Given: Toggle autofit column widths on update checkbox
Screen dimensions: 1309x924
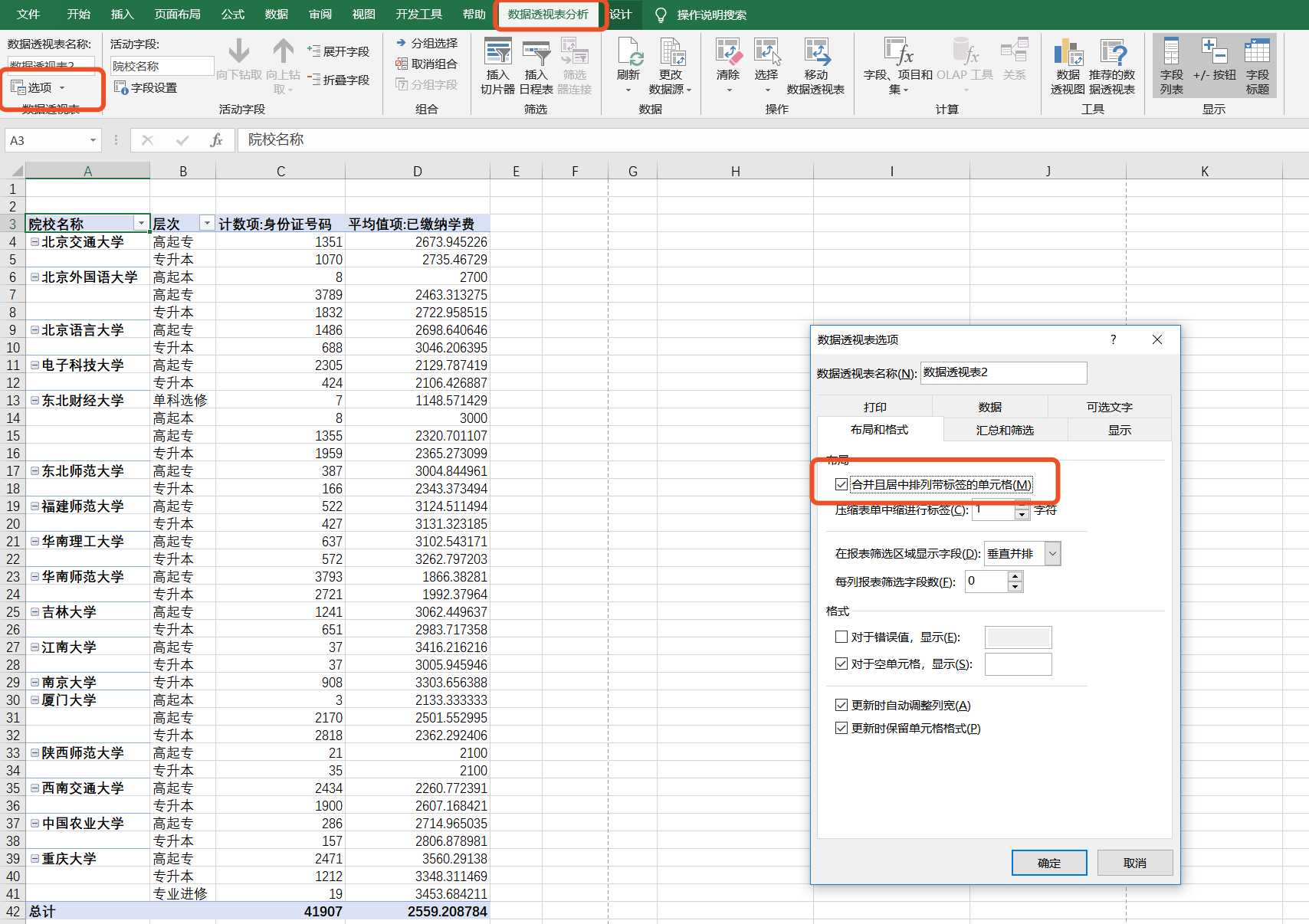Looking at the screenshot, I should (841, 705).
